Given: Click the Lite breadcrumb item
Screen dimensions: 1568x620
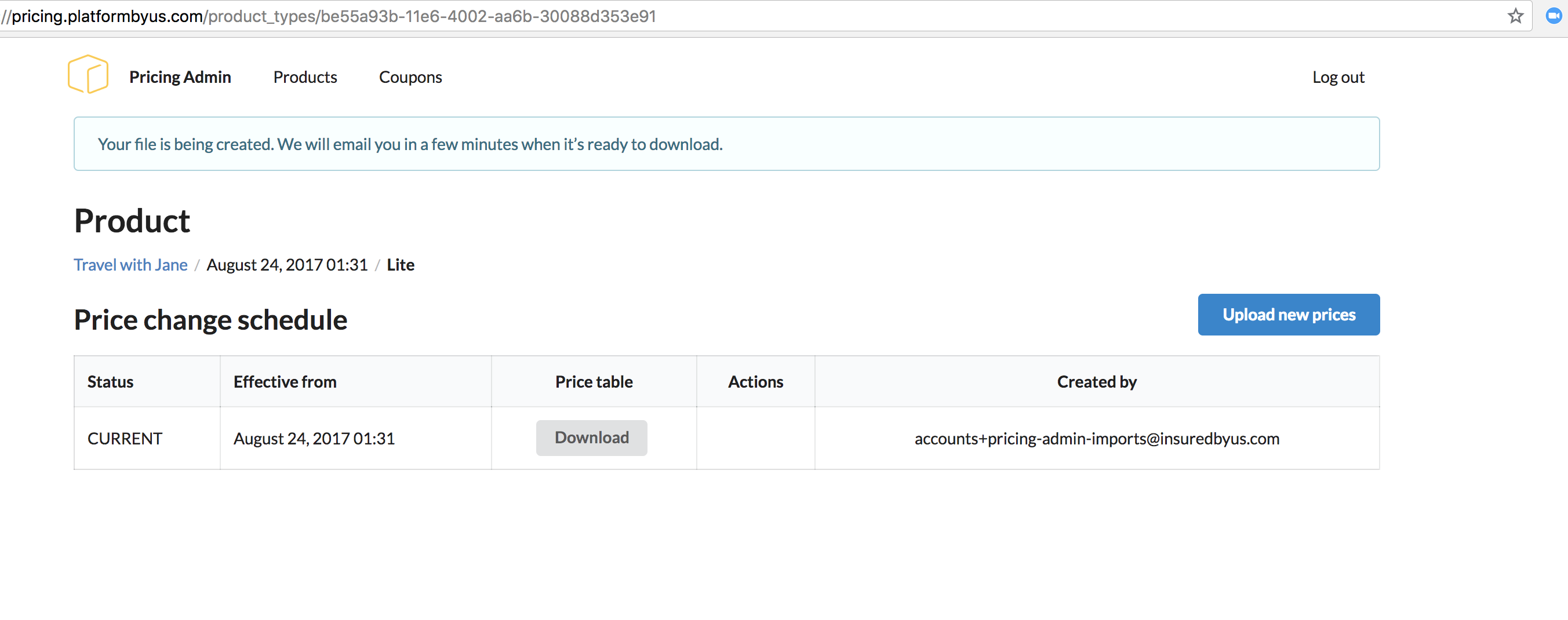Looking at the screenshot, I should [400, 265].
